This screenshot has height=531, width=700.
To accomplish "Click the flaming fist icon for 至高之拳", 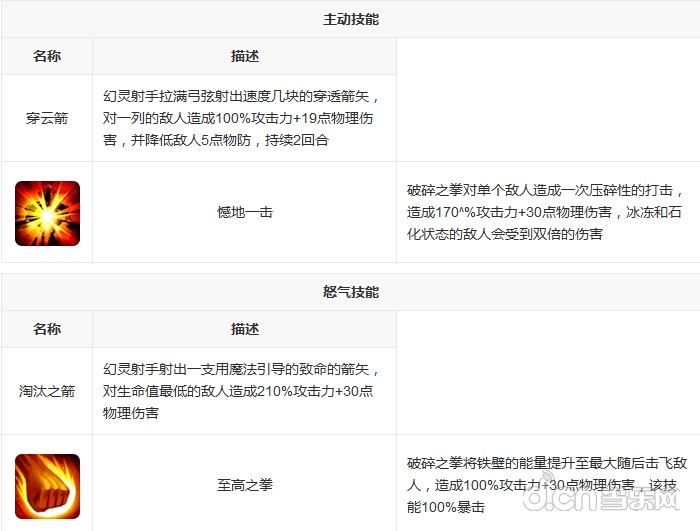I will click(47, 485).
